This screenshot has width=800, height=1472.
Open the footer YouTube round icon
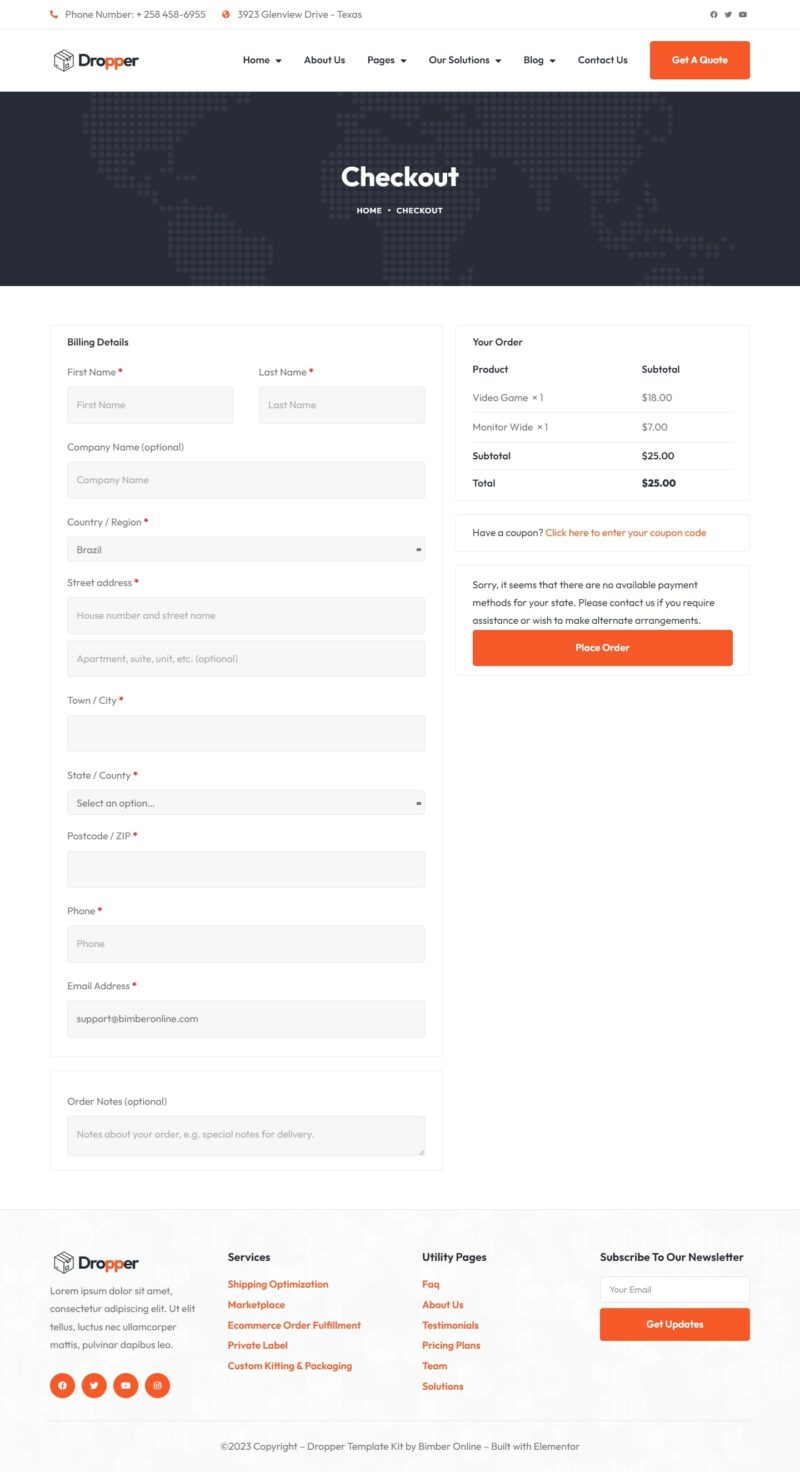[125, 1385]
